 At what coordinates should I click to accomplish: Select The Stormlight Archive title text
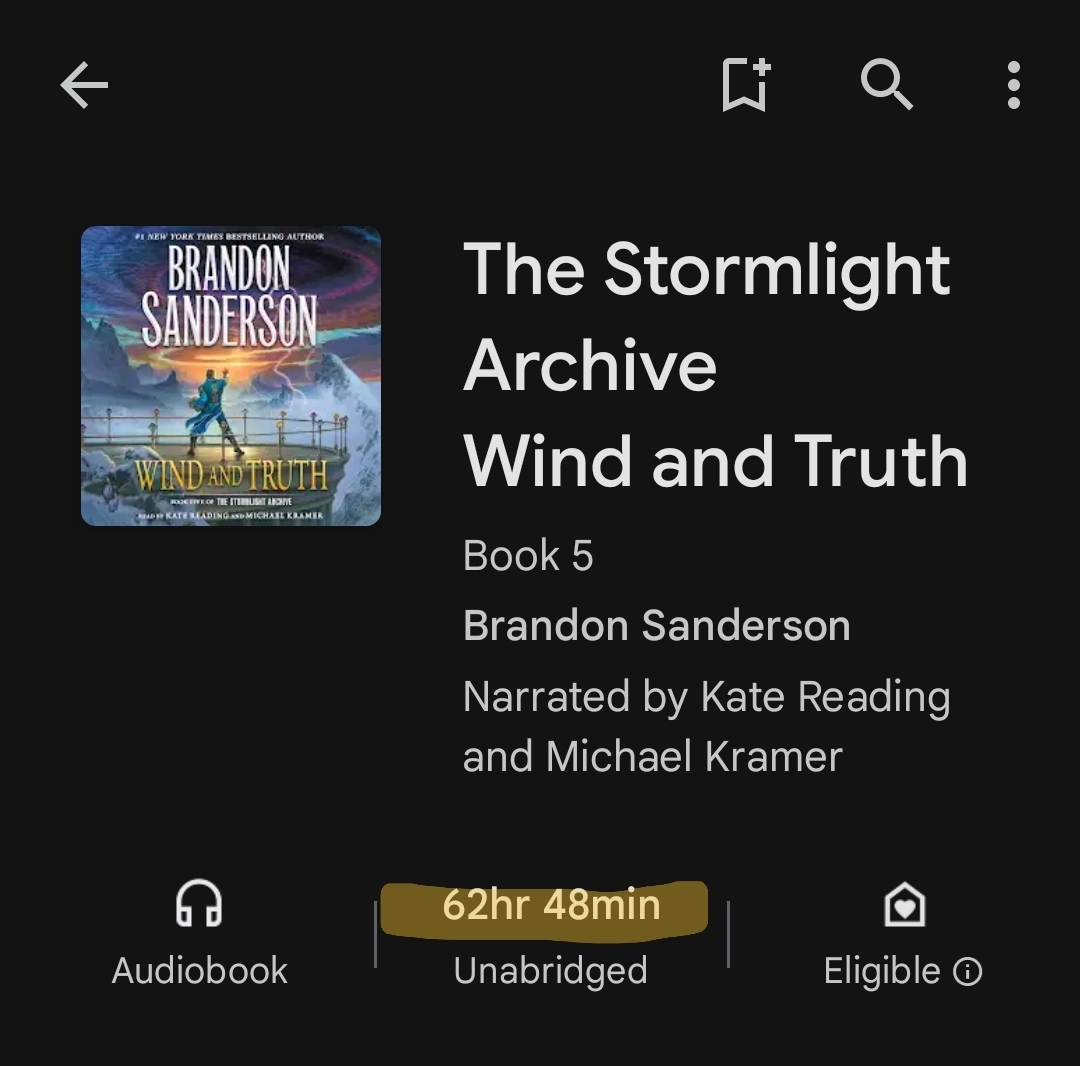pyautogui.click(x=707, y=316)
